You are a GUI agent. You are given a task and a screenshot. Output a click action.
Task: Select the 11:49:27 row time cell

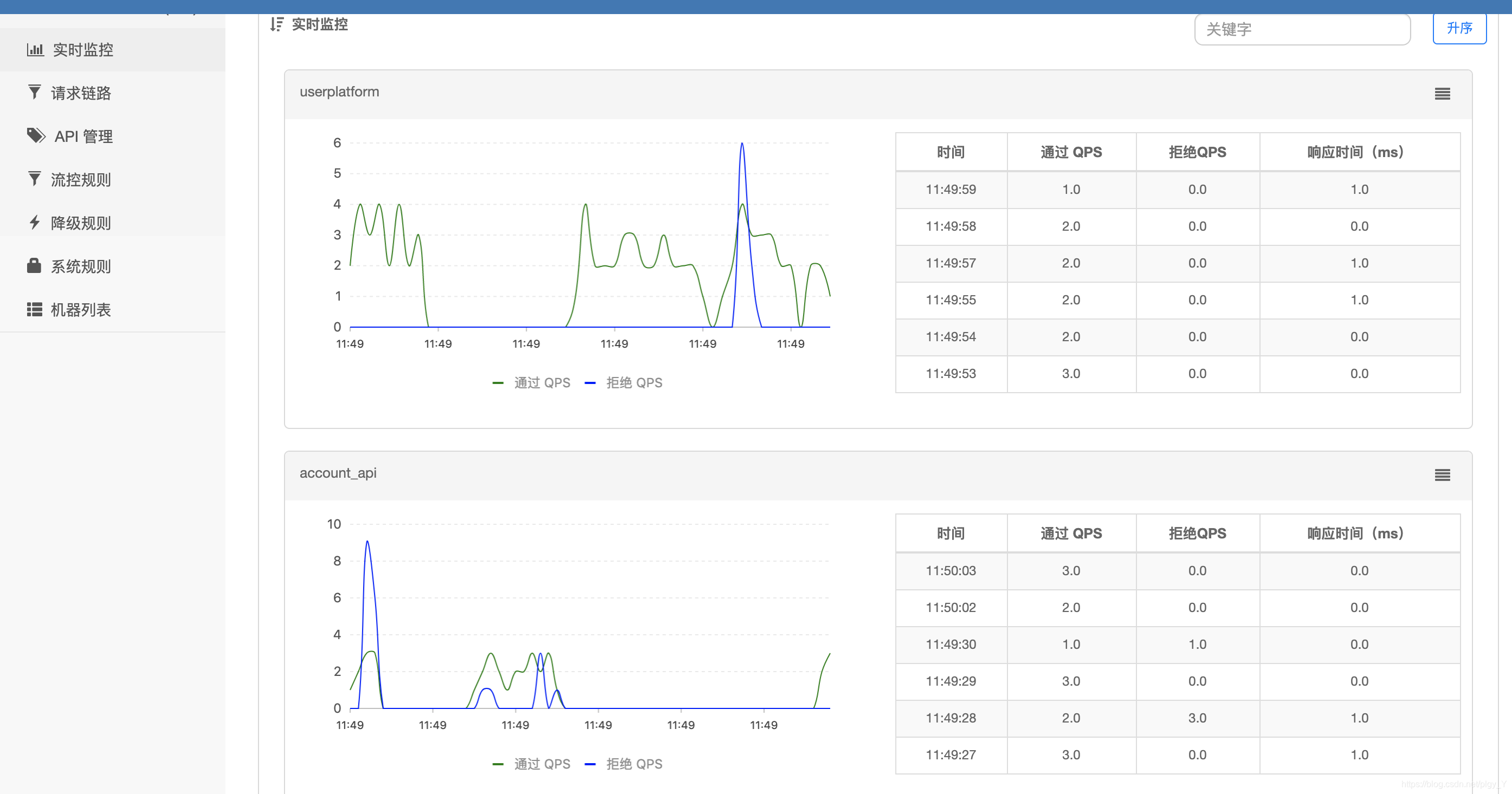(x=951, y=756)
